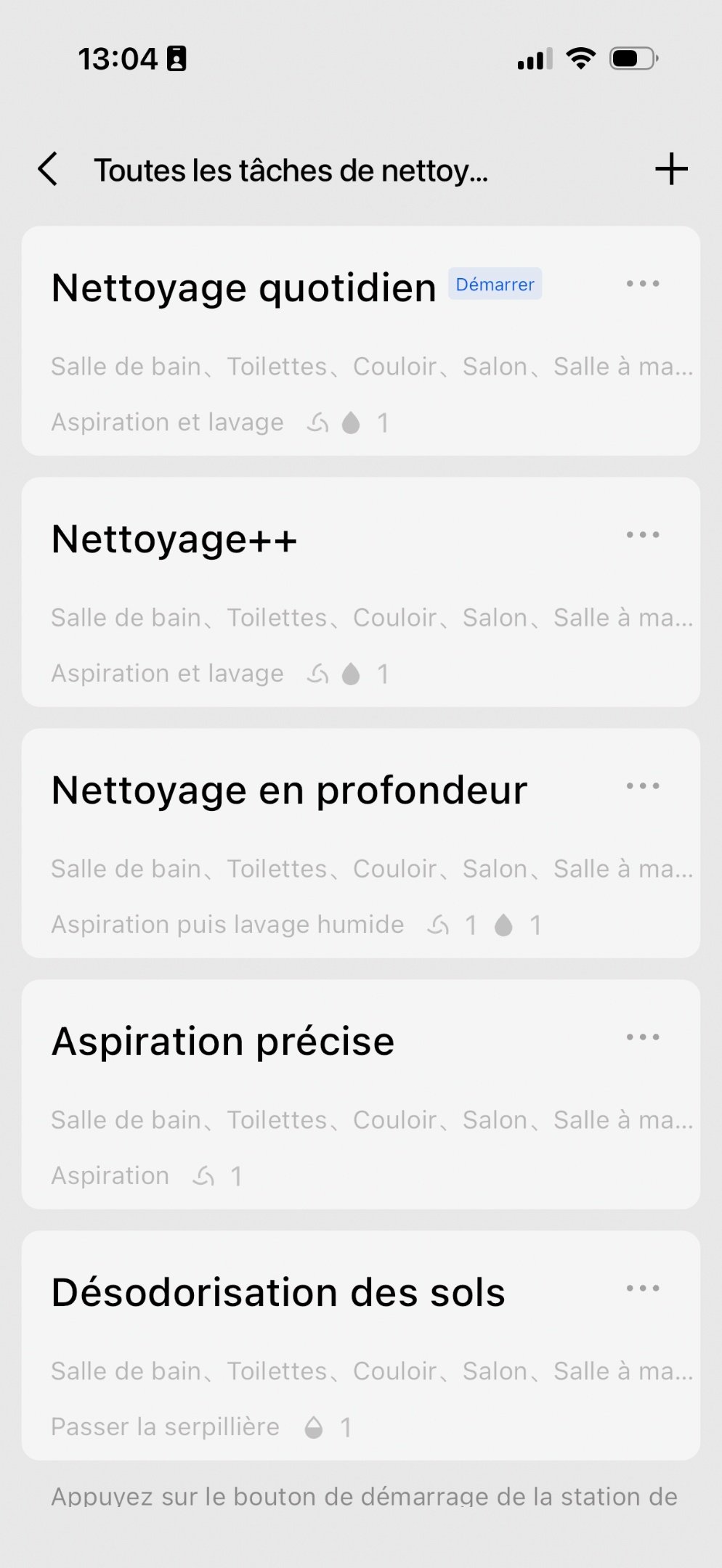
Task: Tap the water drop icon in Nettoyage en profondeur
Action: point(503,925)
